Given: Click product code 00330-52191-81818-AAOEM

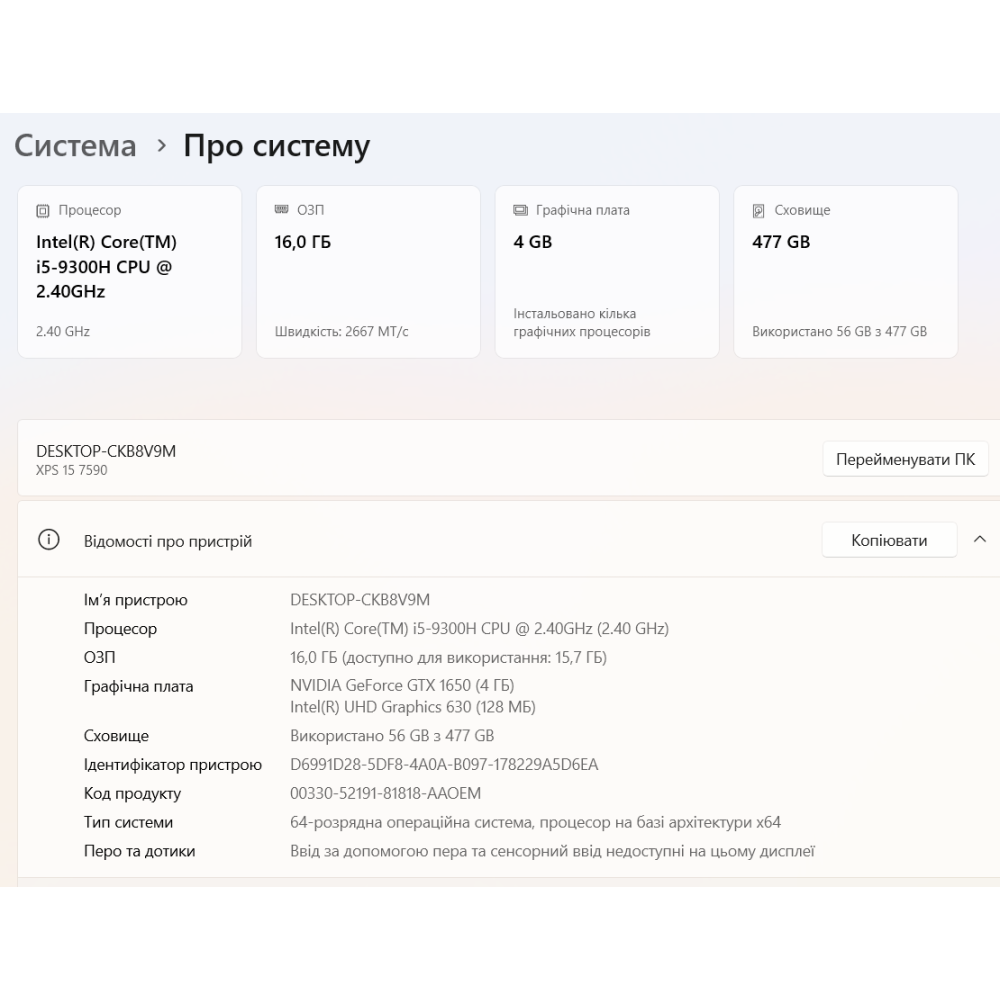Looking at the screenshot, I should (385, 793).
